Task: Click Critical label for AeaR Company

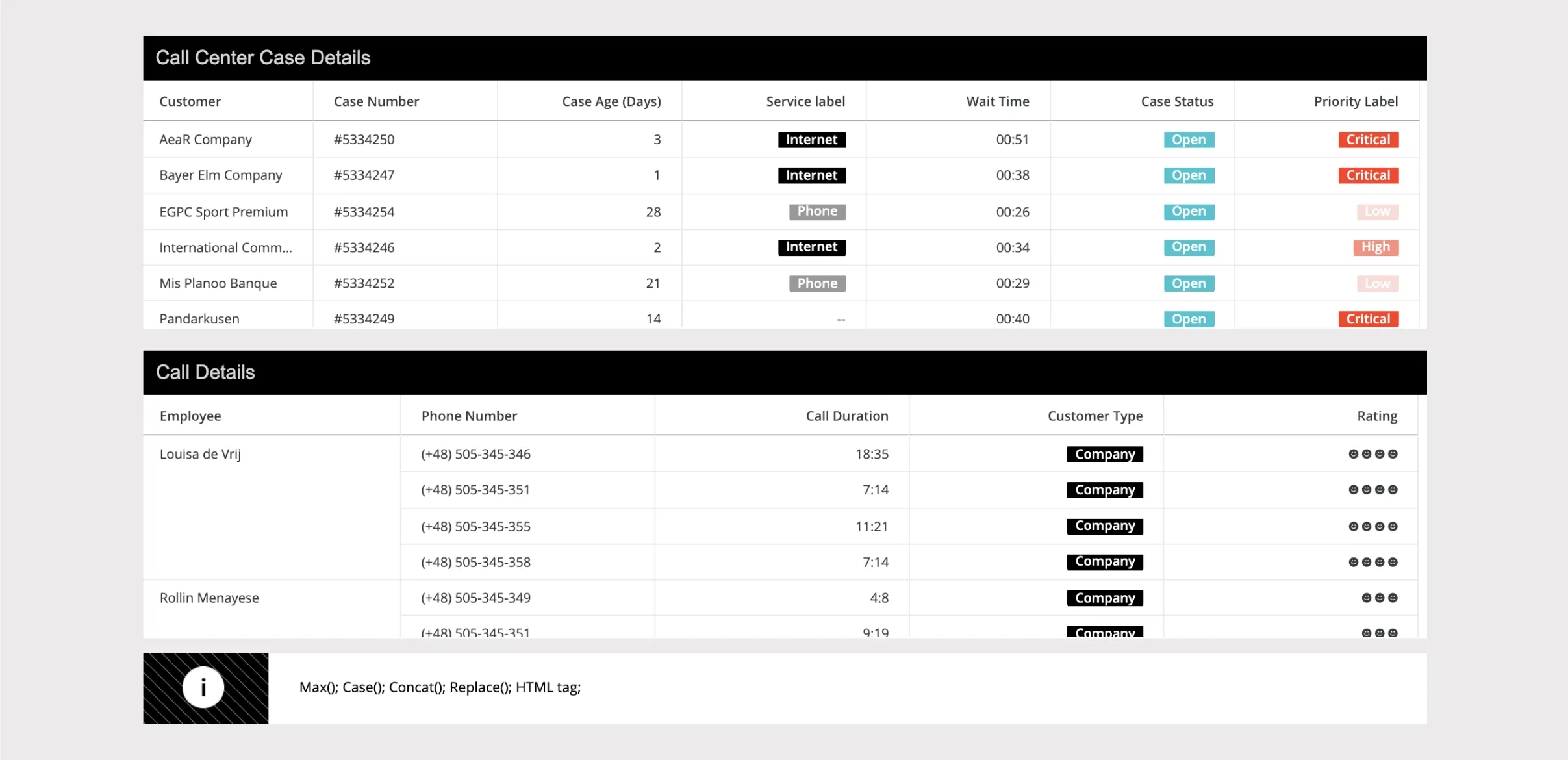Action: (x=1368, y=140)
